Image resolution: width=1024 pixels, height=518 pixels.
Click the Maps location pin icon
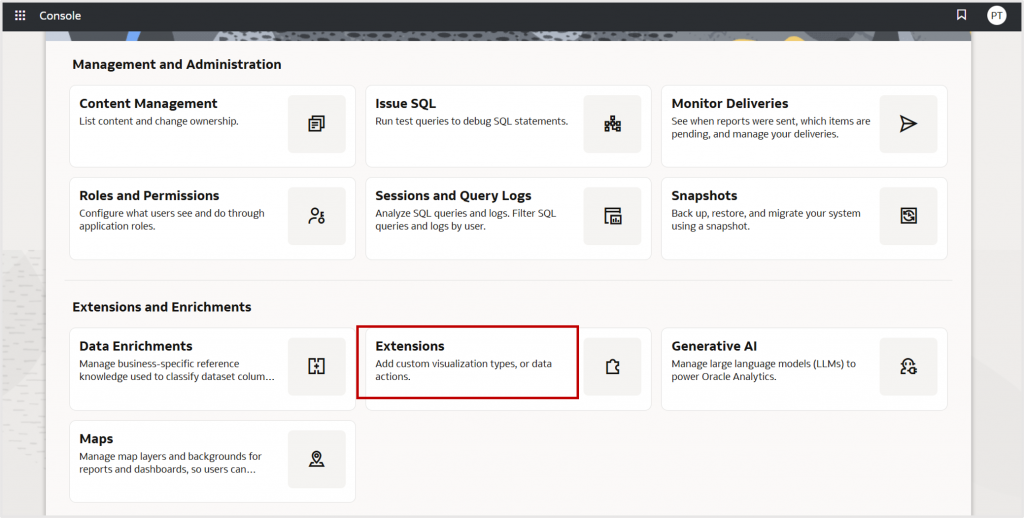tap(317, 459)
